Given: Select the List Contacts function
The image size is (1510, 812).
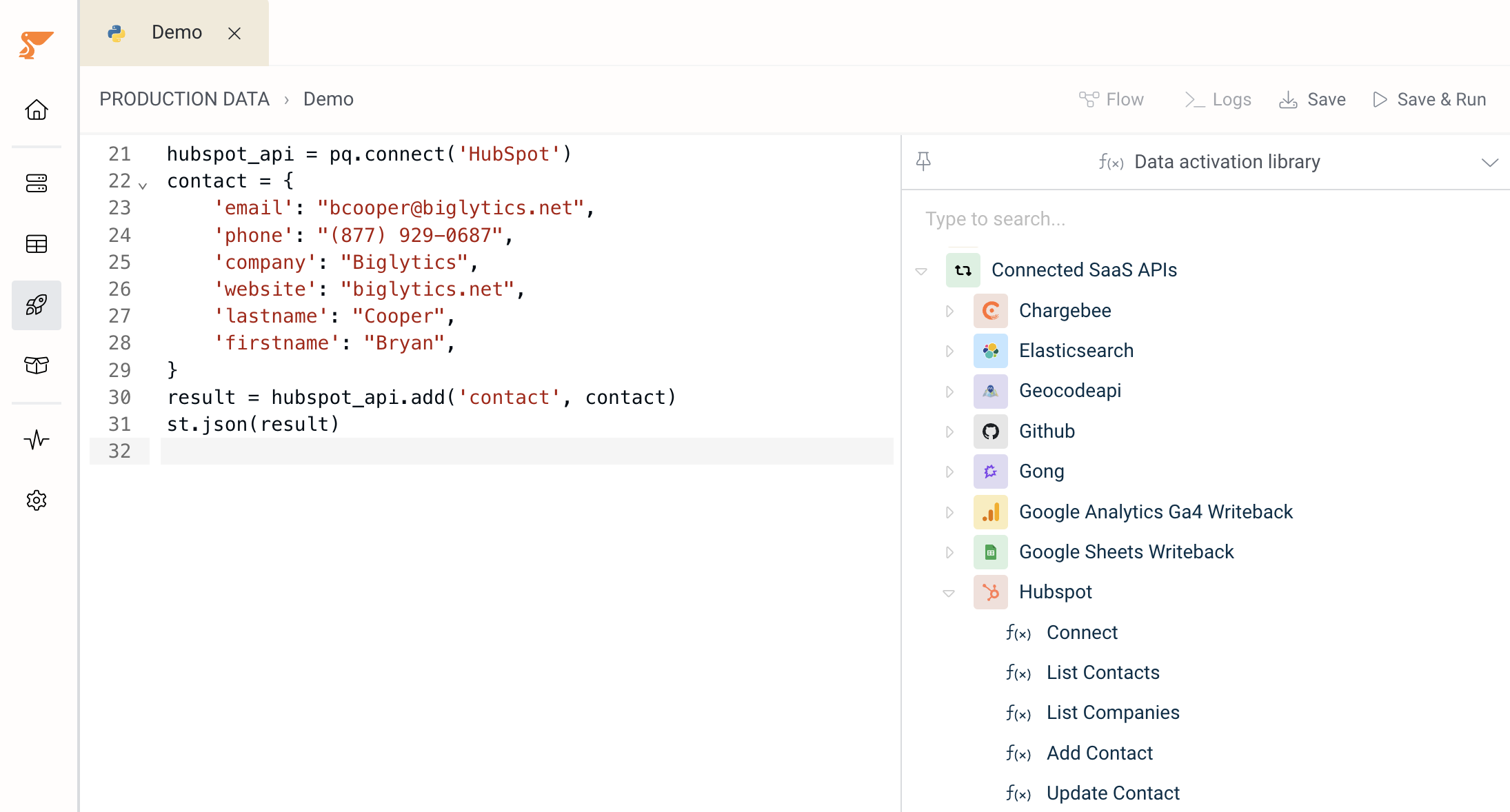Looking at the screenshot, I should (x=1103, y=673).
